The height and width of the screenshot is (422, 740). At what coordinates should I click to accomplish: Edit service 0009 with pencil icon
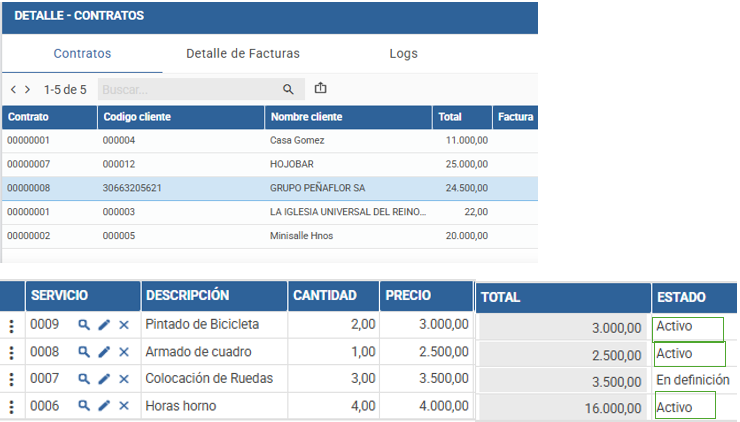(x=104, y=325)
